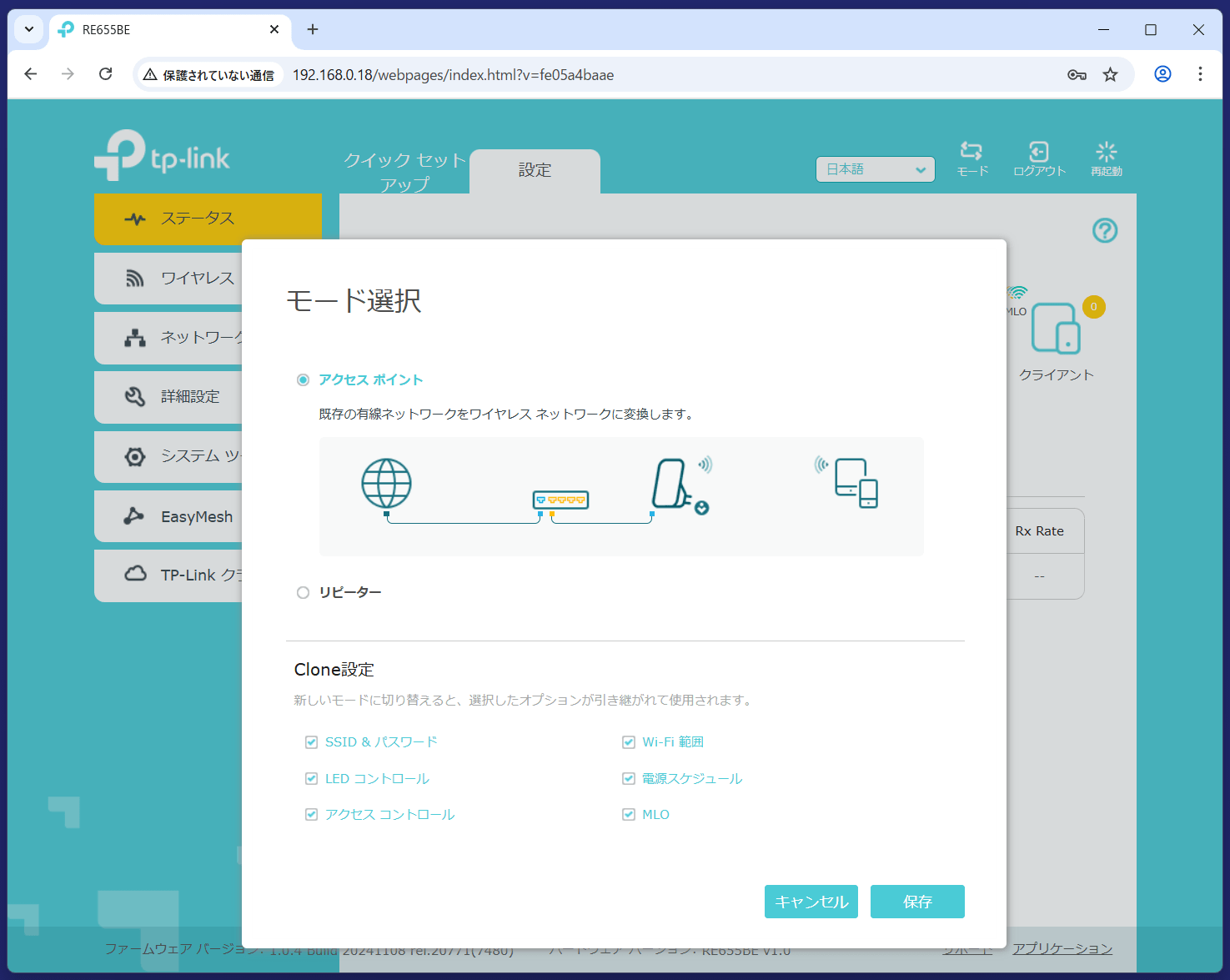
Task: Uncheck the LED Control checkbox
Action: pos(311,779)
